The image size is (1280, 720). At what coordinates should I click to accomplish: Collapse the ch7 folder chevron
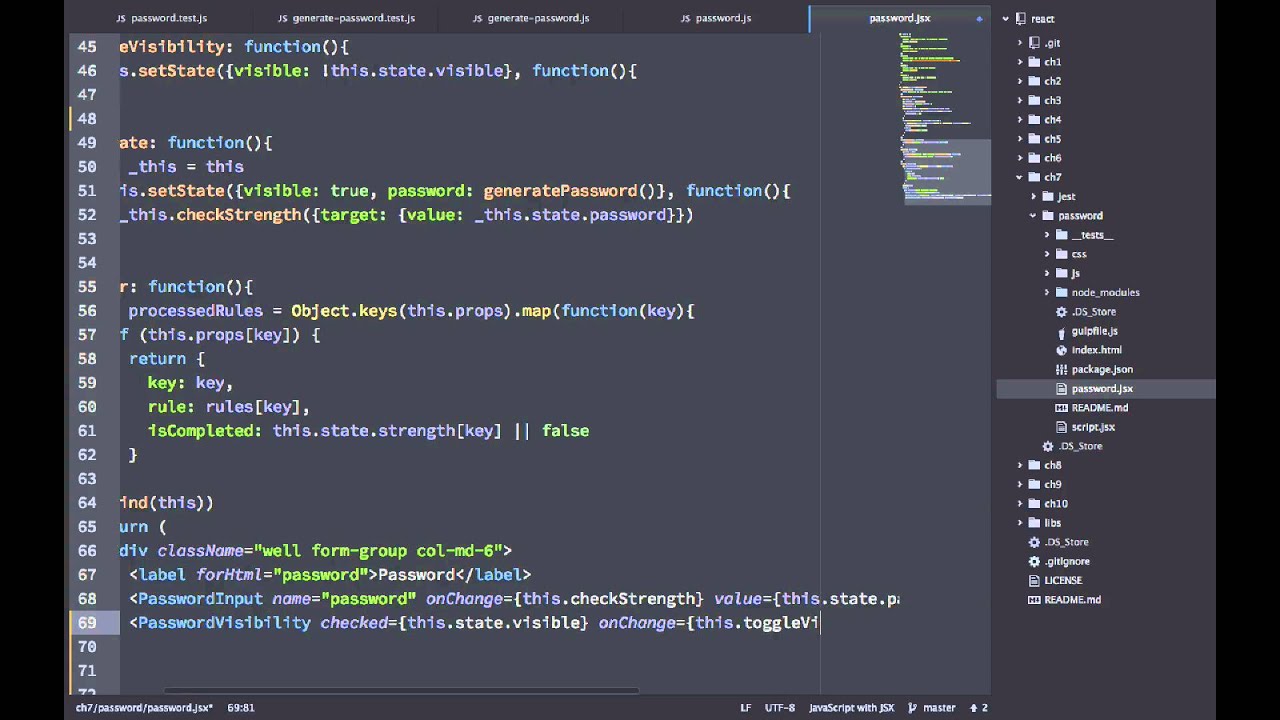pyautogui.click(x=1020, y=177)
